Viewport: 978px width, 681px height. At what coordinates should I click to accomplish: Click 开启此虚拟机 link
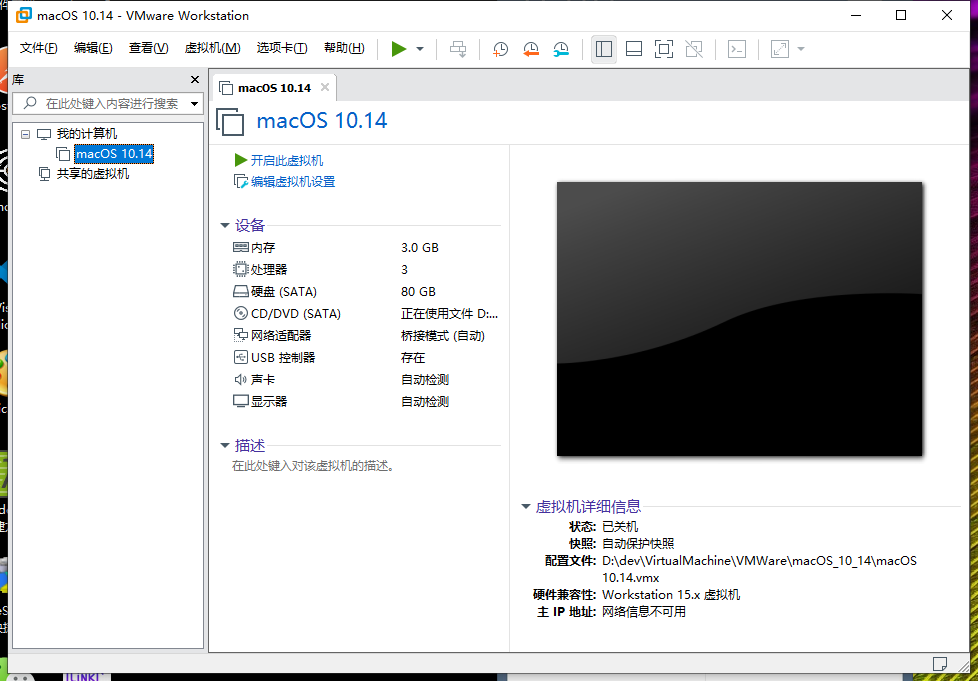pos(286,160)
